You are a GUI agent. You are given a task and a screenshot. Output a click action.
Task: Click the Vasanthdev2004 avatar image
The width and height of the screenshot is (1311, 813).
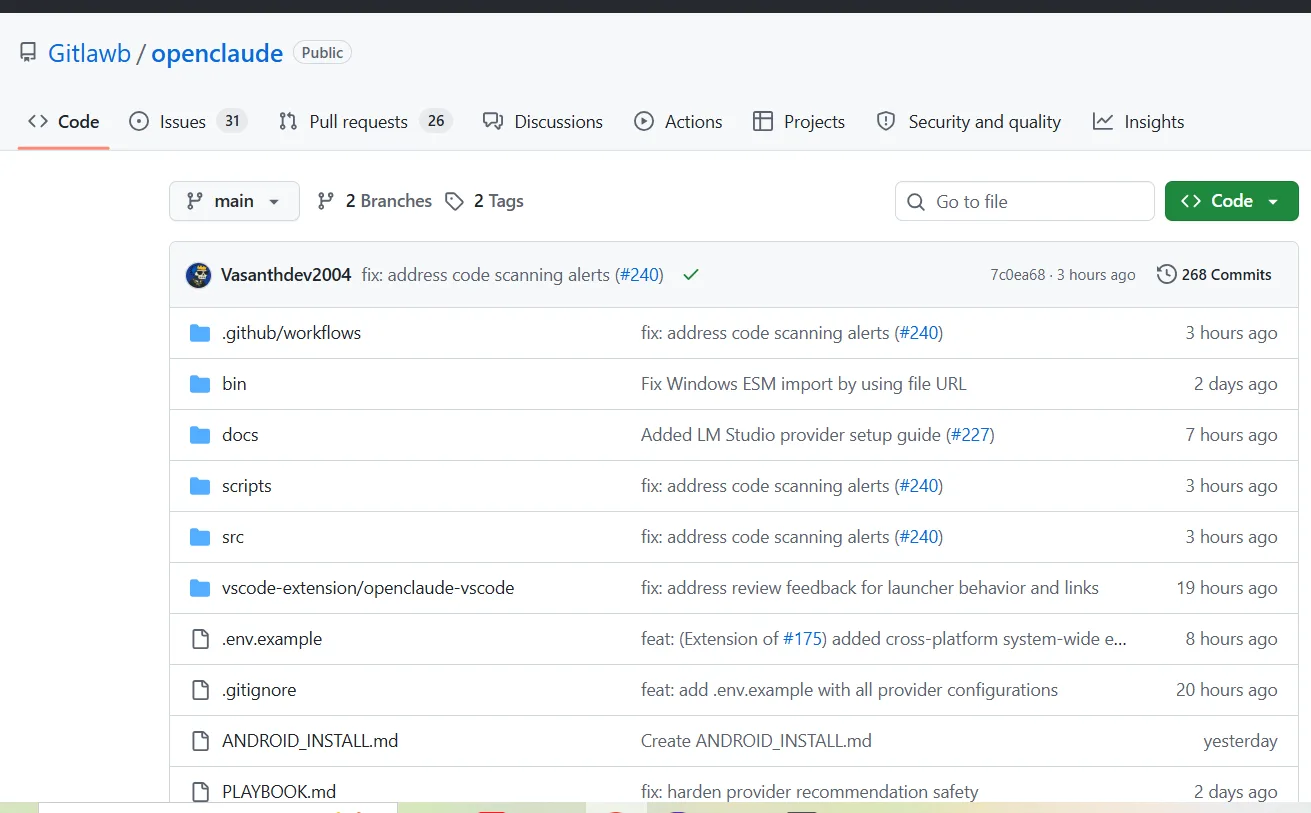click(198, 275)
